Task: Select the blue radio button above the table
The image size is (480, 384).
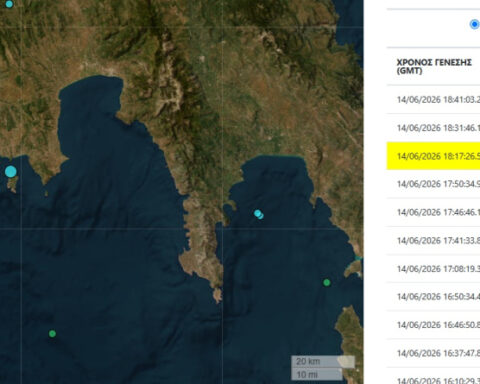Action: [474, 24]
